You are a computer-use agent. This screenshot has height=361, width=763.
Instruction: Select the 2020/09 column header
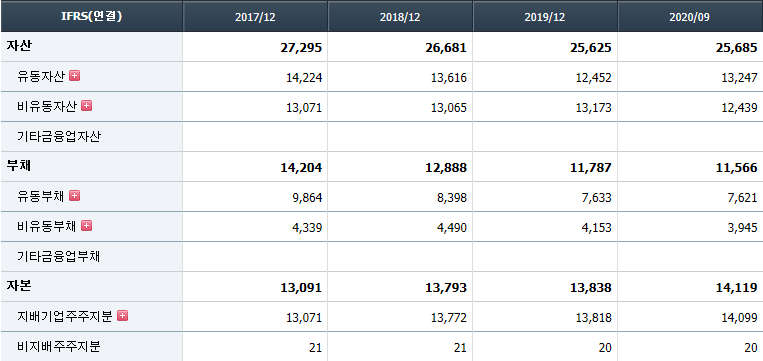pyautogui.click(x=690, y=16)
